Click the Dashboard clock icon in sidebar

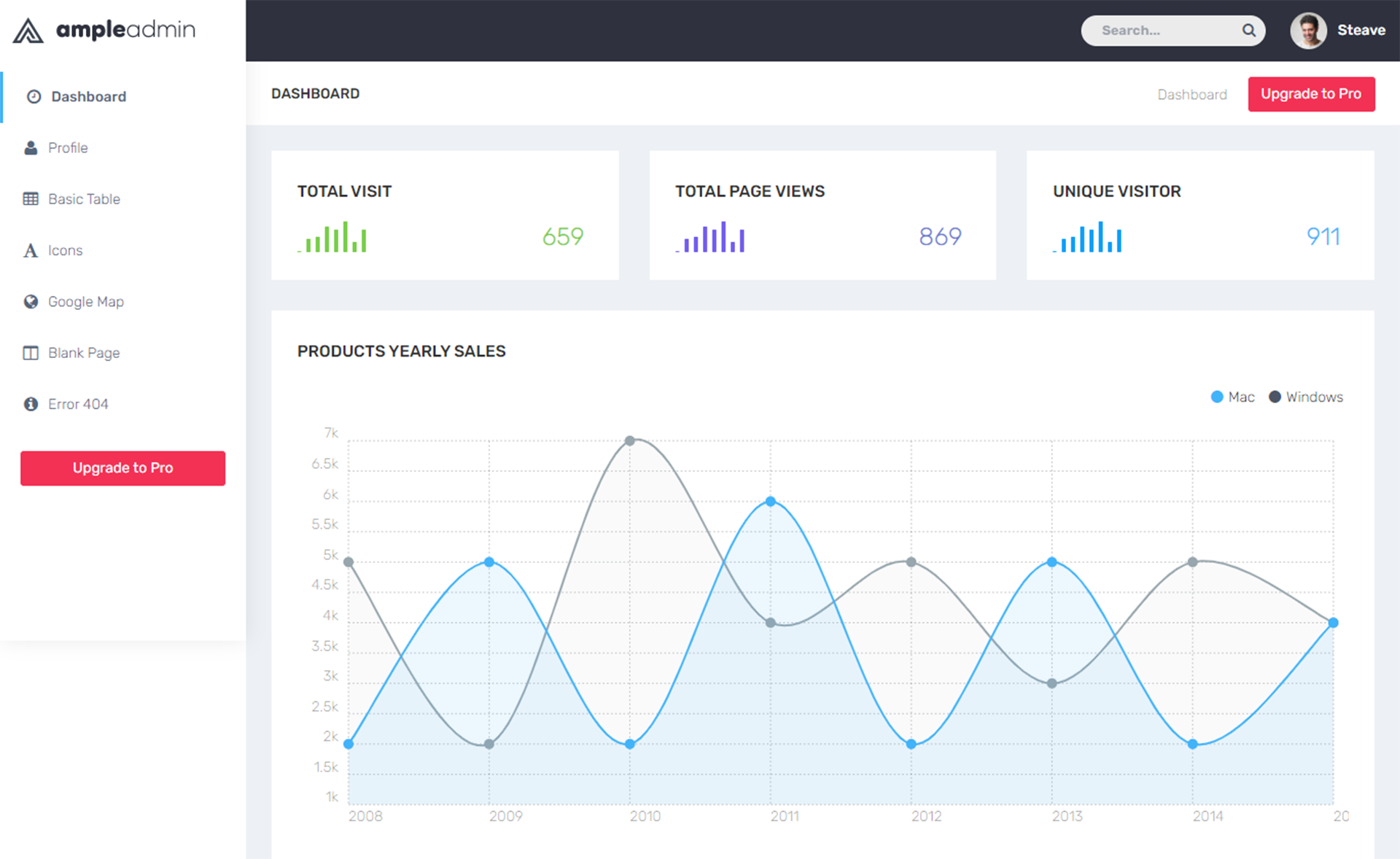[34, 96]
